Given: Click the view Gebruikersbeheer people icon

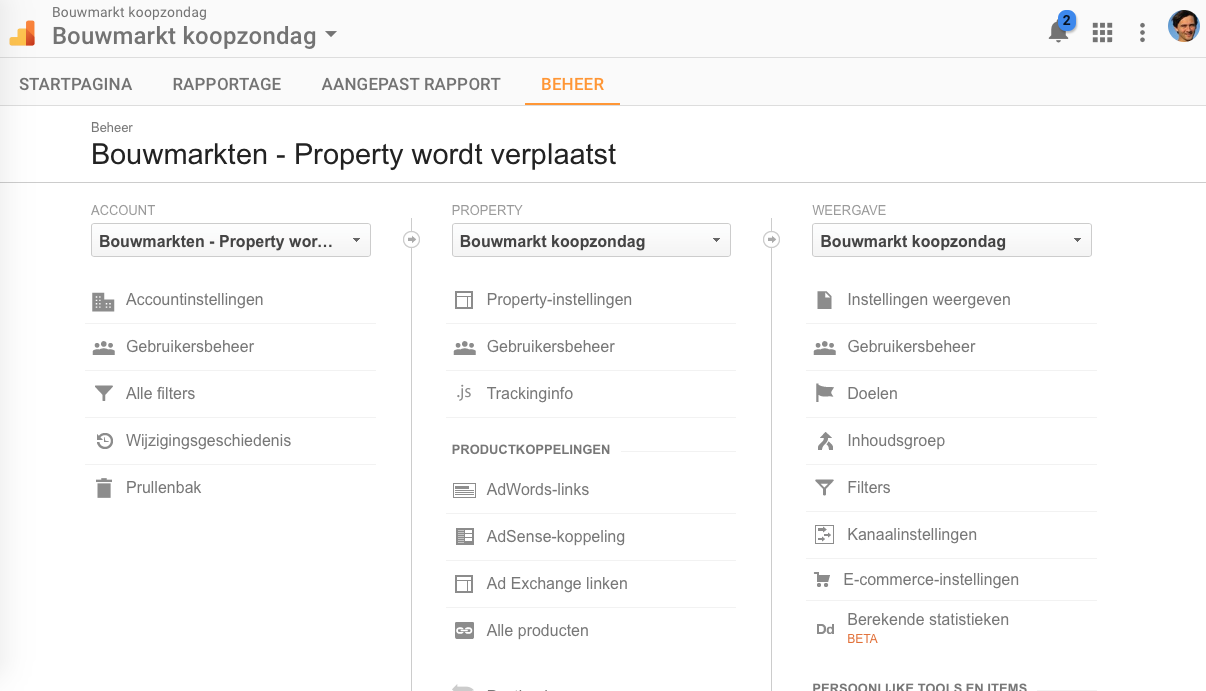Looking at the screenshot, I should tap(824, 347).
